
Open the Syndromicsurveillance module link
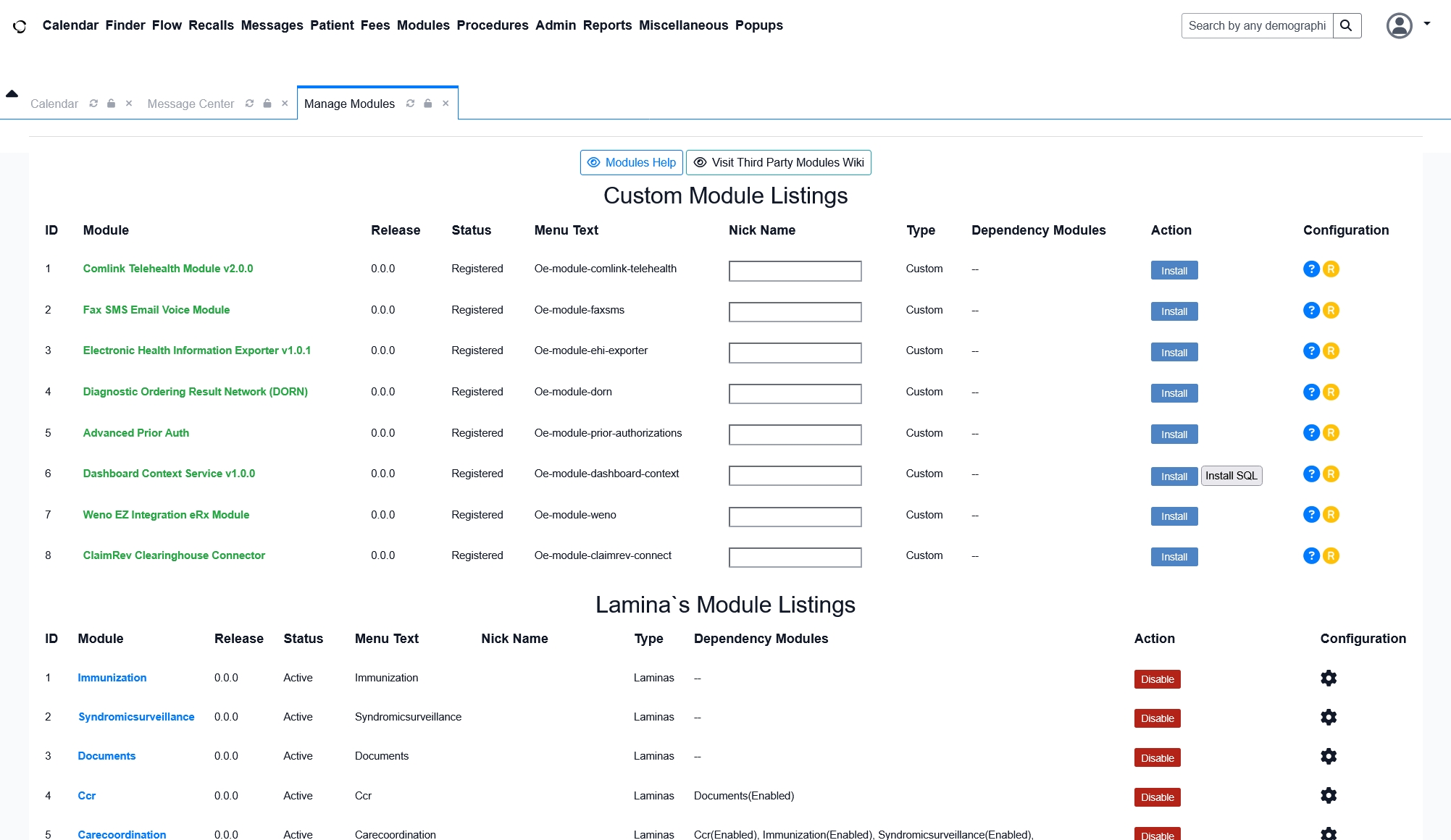tap(136, 717)
